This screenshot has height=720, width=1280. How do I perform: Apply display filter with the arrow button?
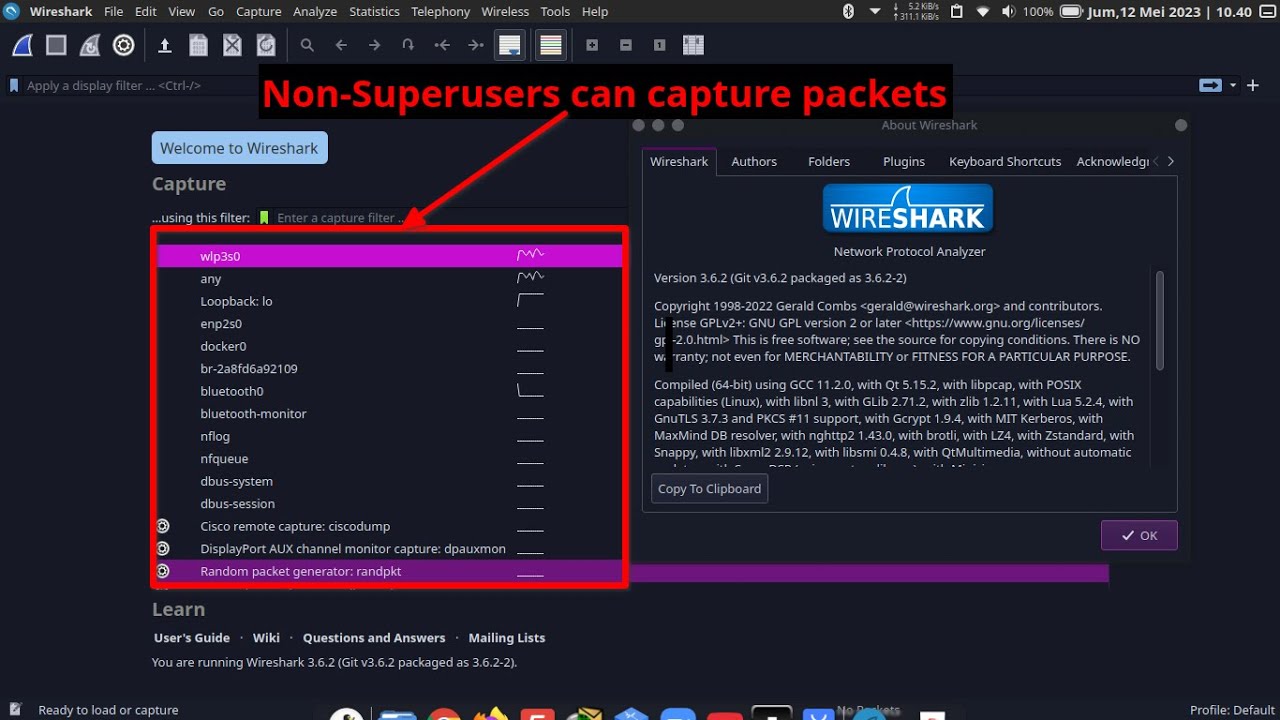pos(1211,86)
